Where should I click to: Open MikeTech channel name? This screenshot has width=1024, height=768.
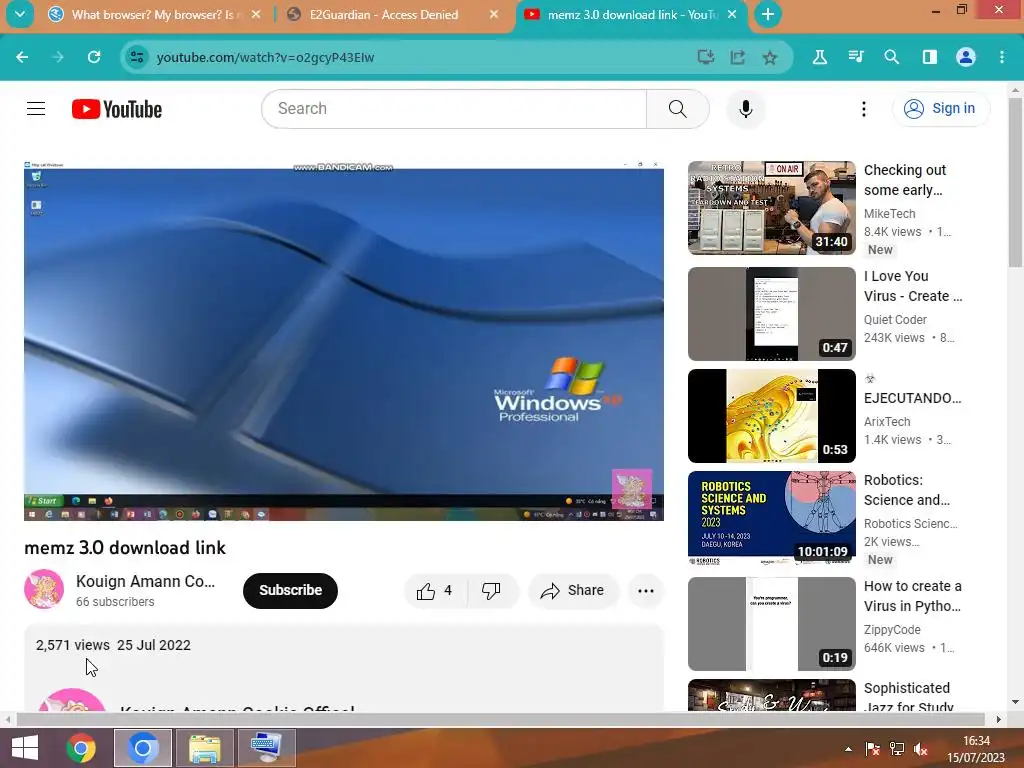[889, 214]
